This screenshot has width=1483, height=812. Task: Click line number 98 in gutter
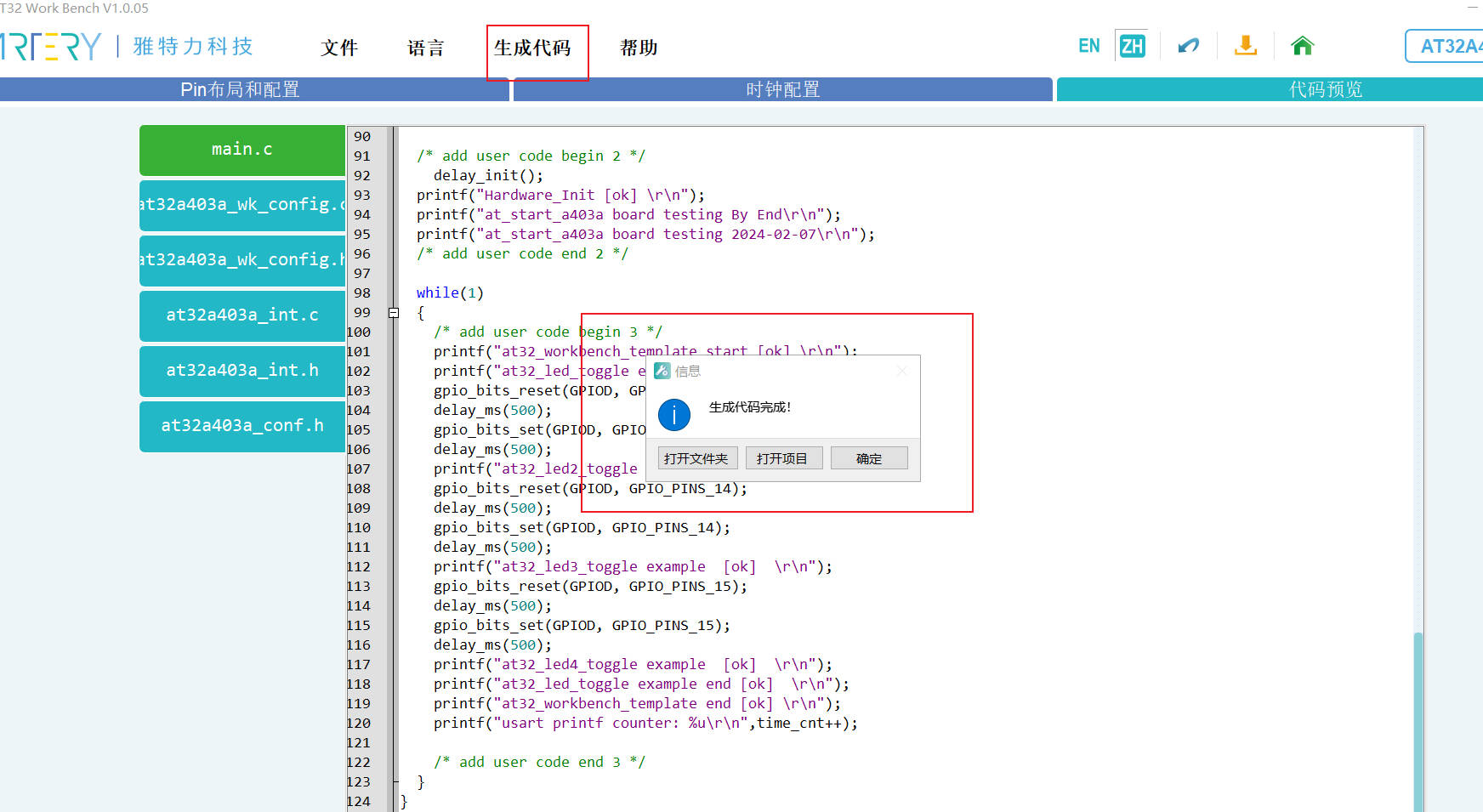(362, 292)
